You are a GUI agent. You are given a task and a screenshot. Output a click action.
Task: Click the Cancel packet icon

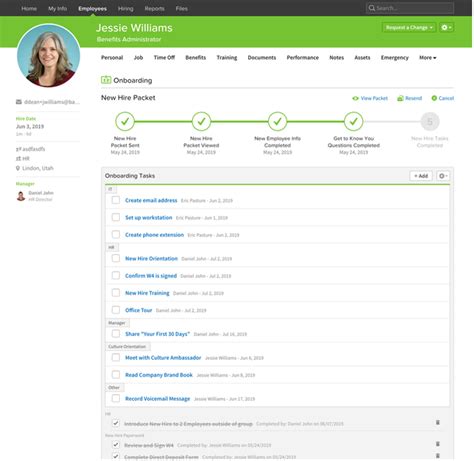coord(434,98)
